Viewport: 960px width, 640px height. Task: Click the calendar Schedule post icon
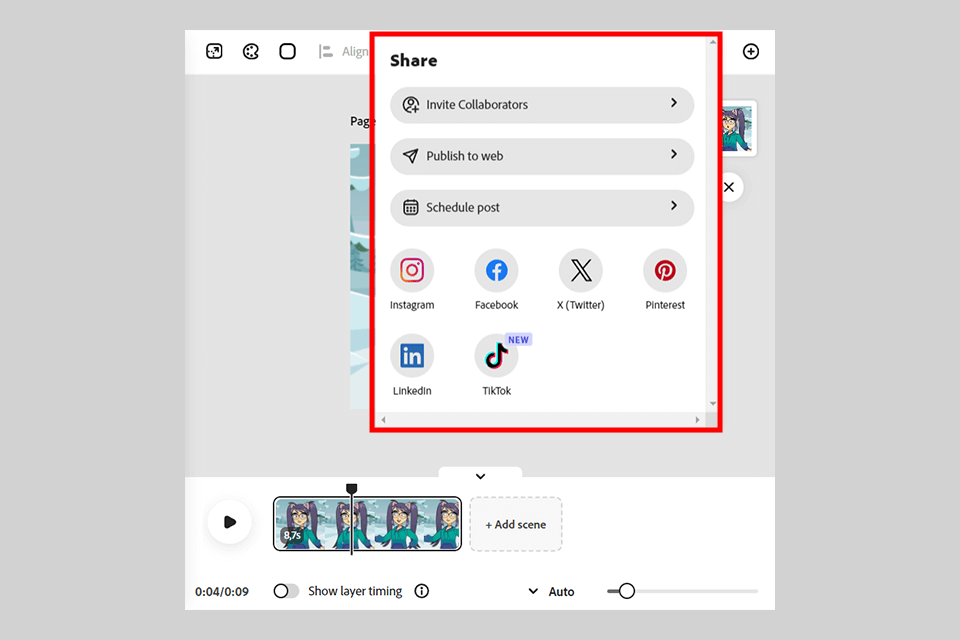coord(411,208)
